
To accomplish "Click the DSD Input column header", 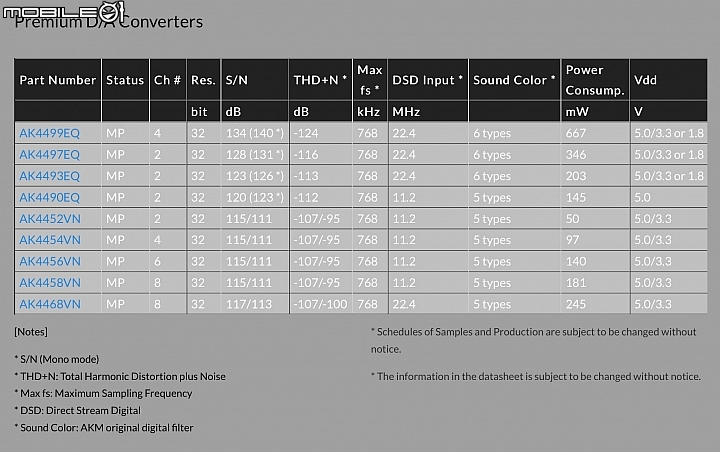I will (428, 80).
